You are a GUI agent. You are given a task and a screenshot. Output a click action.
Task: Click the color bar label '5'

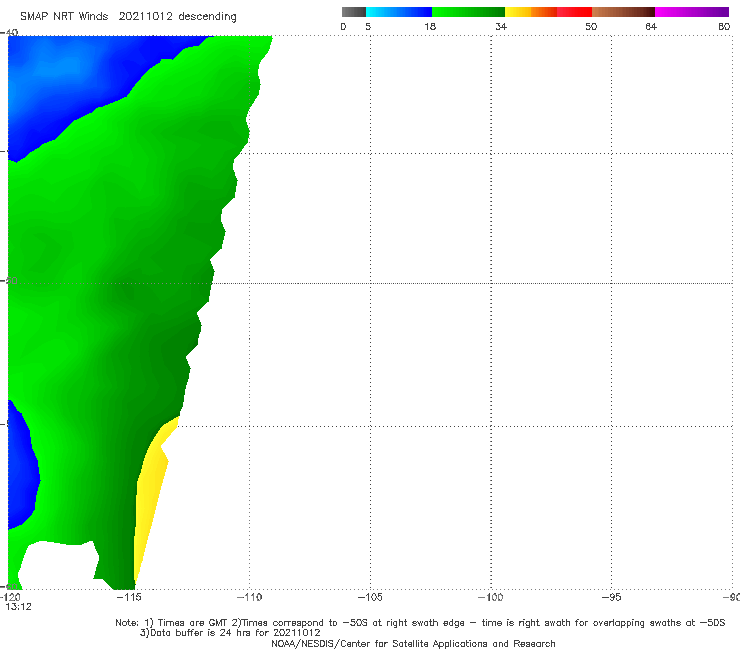368,26
